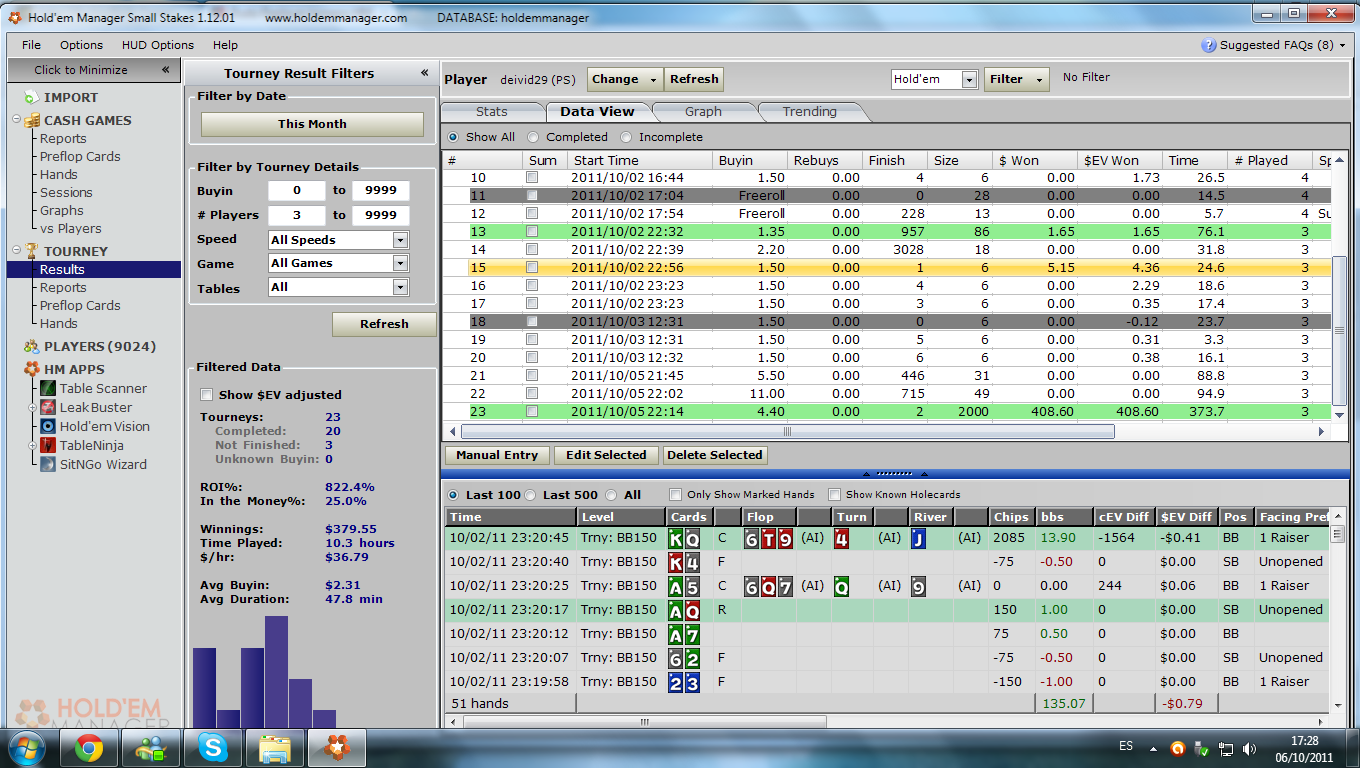Open Windows Explorer from the taskbar

(274, 748)
